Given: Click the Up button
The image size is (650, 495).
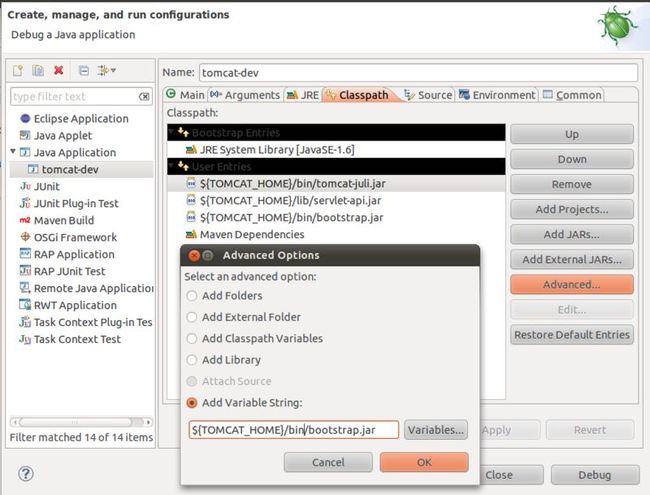Looking at the screenshot, I should (x=572, y=134).
